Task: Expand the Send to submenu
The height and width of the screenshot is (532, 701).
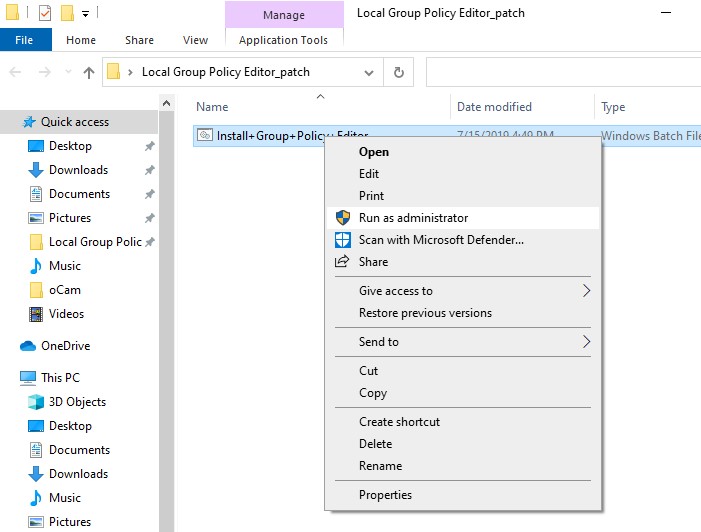Action: [587, 342]
